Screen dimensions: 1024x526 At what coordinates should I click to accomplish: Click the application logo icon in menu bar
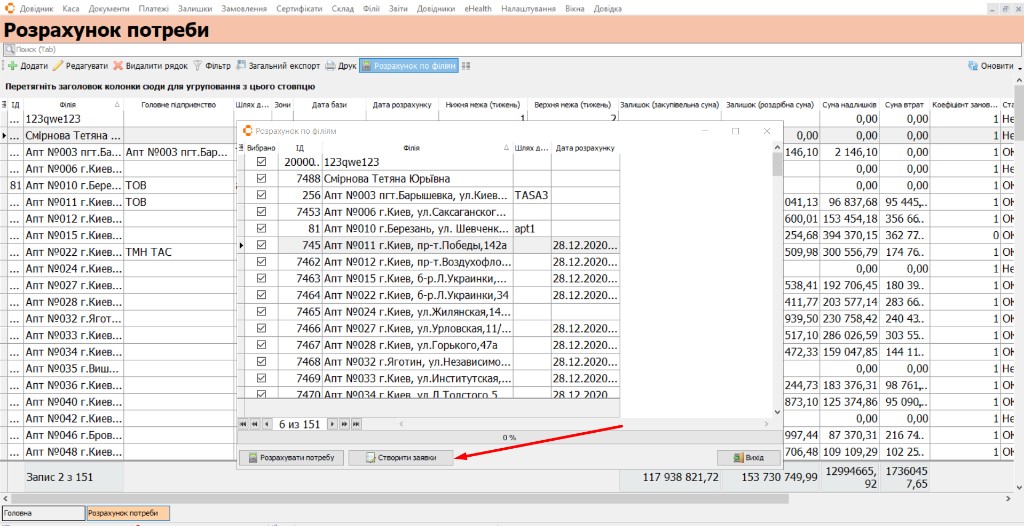coord(10,9)
